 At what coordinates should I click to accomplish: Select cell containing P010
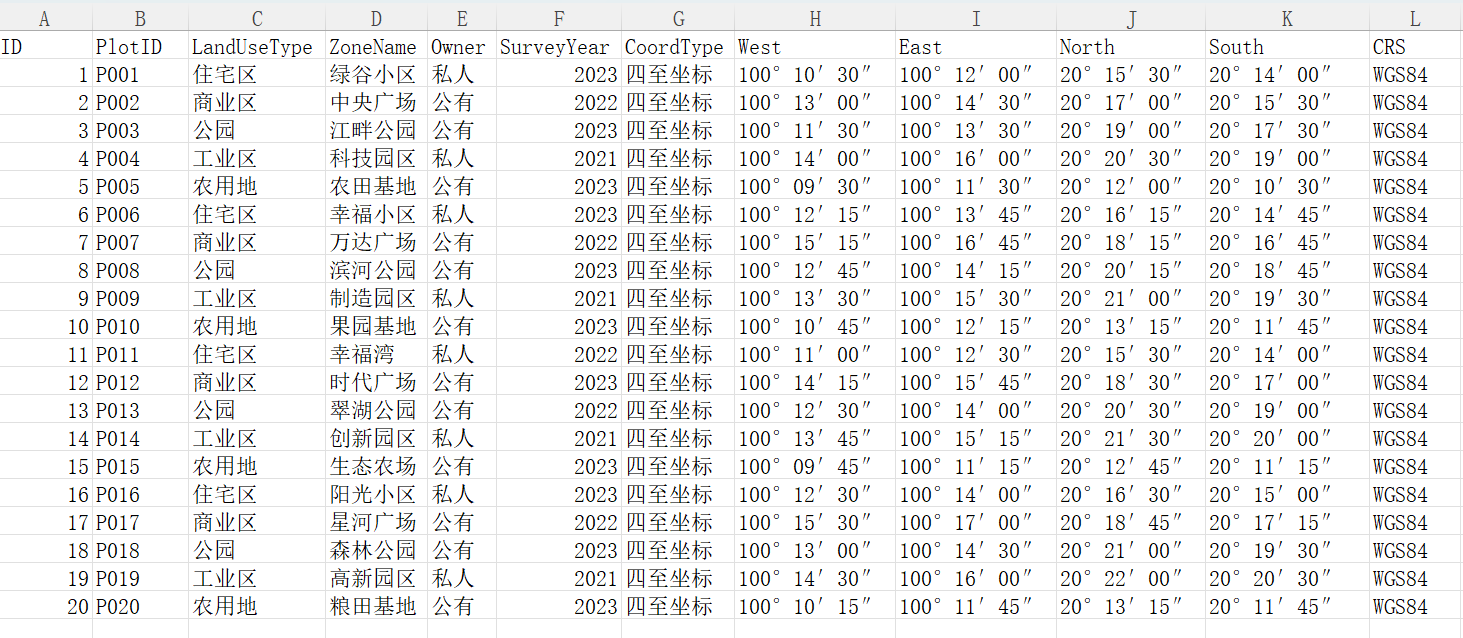tap(140, 326)
